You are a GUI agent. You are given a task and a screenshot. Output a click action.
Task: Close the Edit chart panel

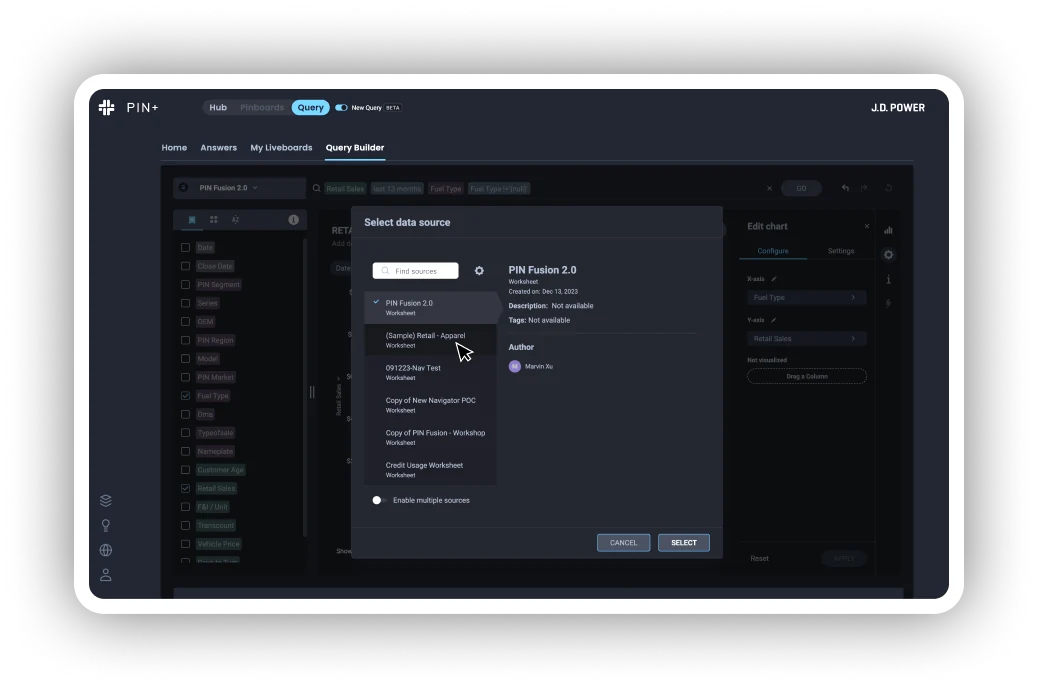(x=867, y=226)
